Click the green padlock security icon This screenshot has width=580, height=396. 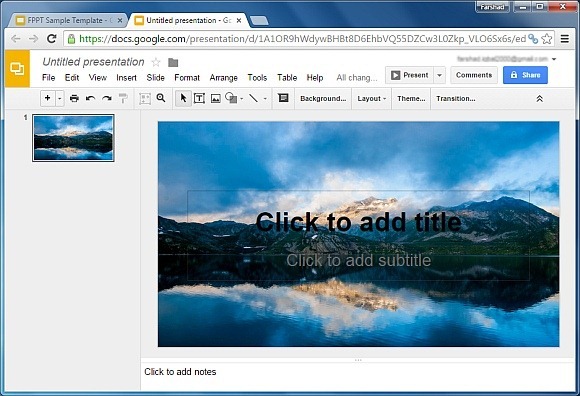coord(71,39)
